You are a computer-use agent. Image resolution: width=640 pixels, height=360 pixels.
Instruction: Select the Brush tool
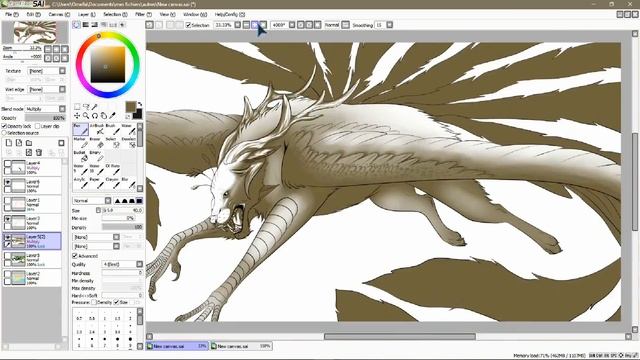pyautogui.click(x=113, y=129)
